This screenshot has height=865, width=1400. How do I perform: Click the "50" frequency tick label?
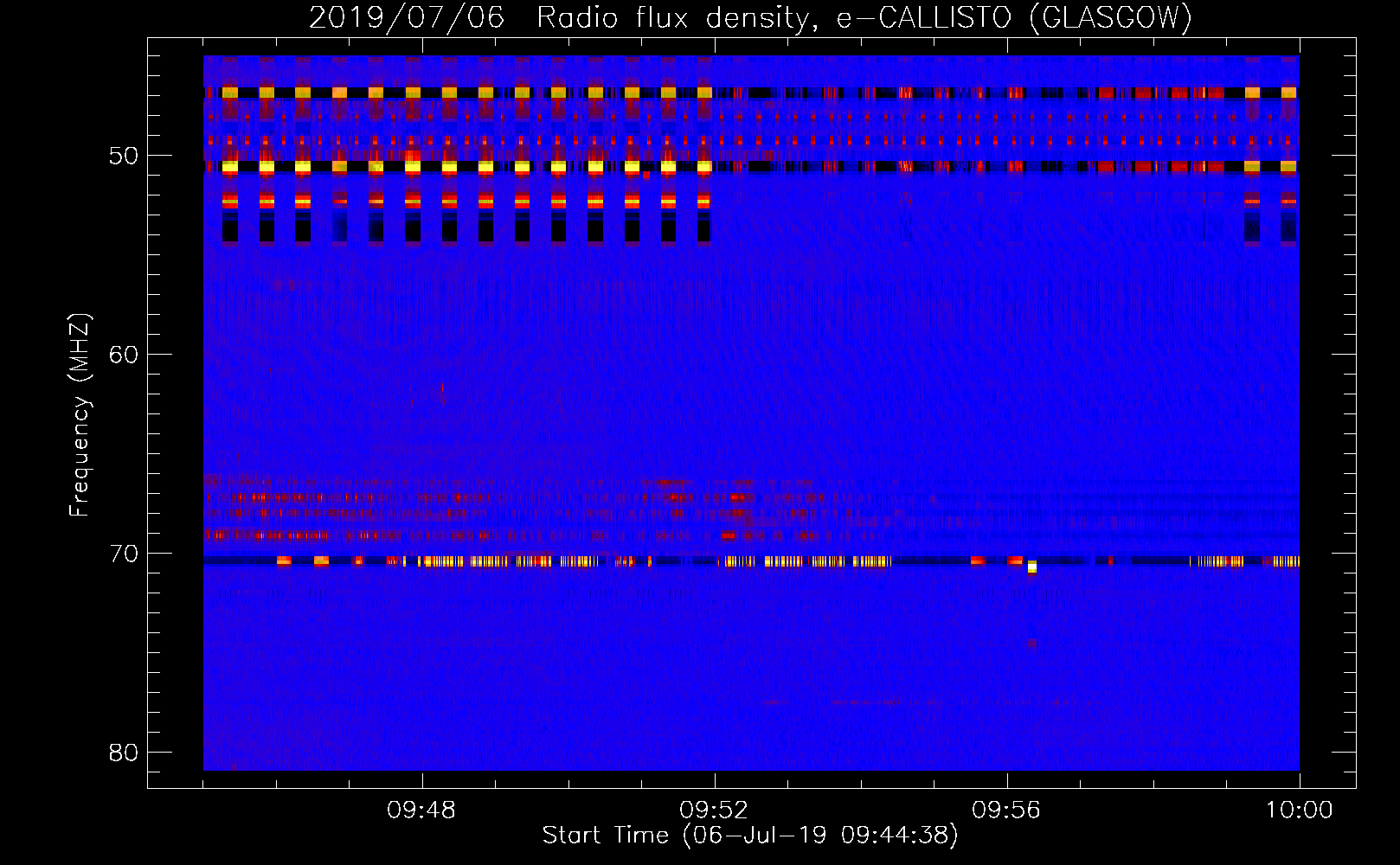124,157
